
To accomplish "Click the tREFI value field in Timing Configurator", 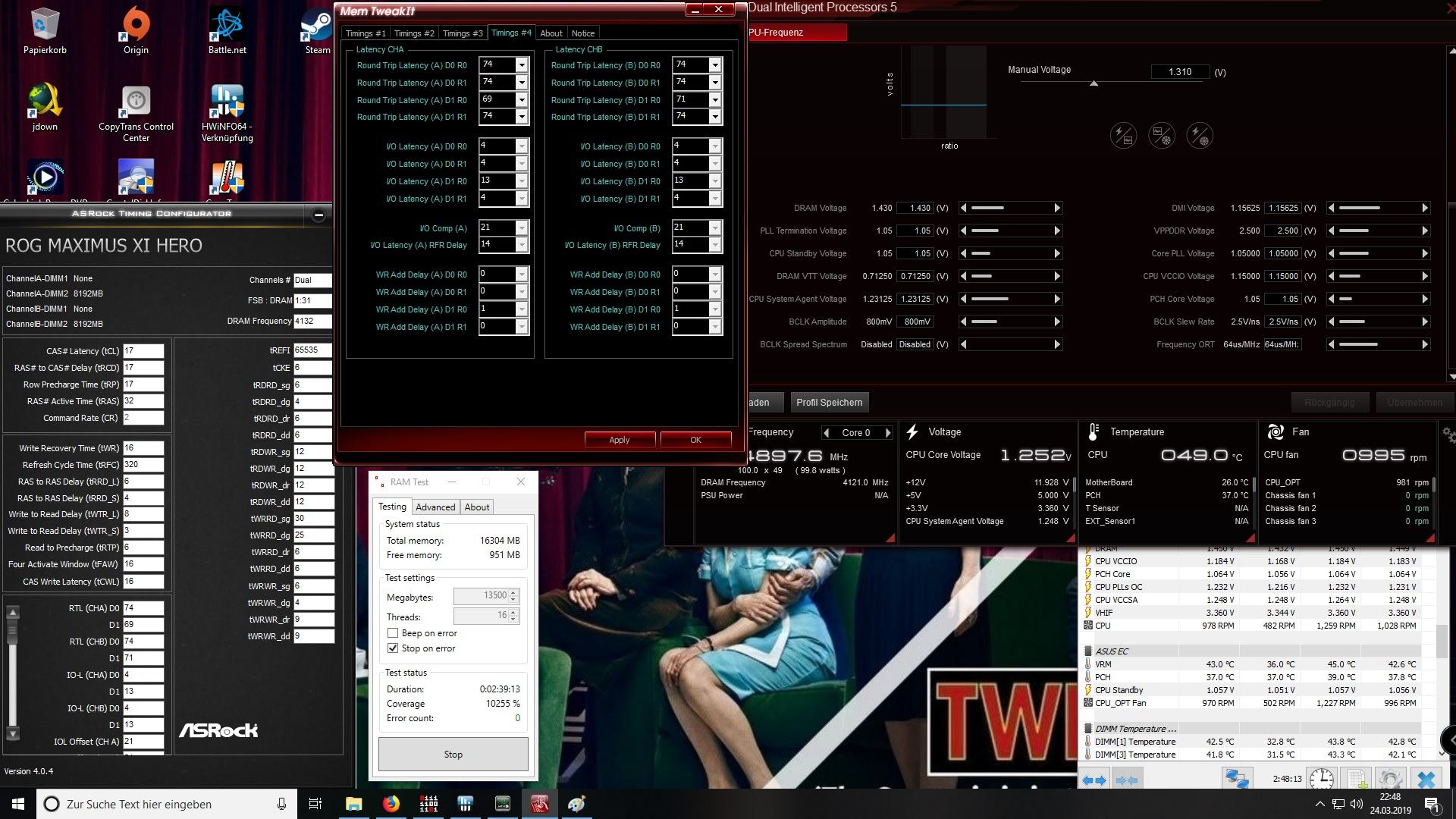I will point(312,350).
